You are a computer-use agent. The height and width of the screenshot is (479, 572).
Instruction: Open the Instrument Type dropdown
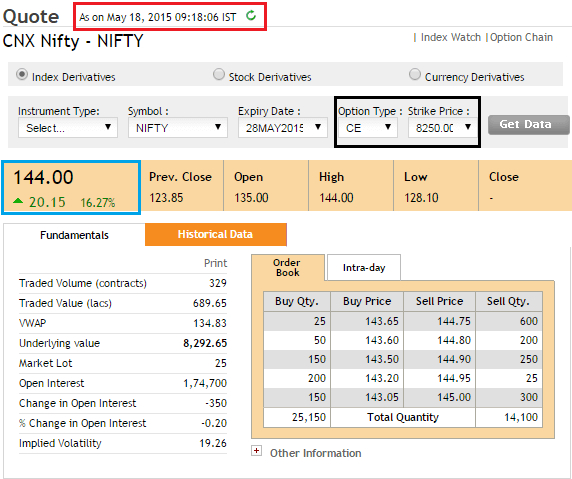tap(68, 128)
